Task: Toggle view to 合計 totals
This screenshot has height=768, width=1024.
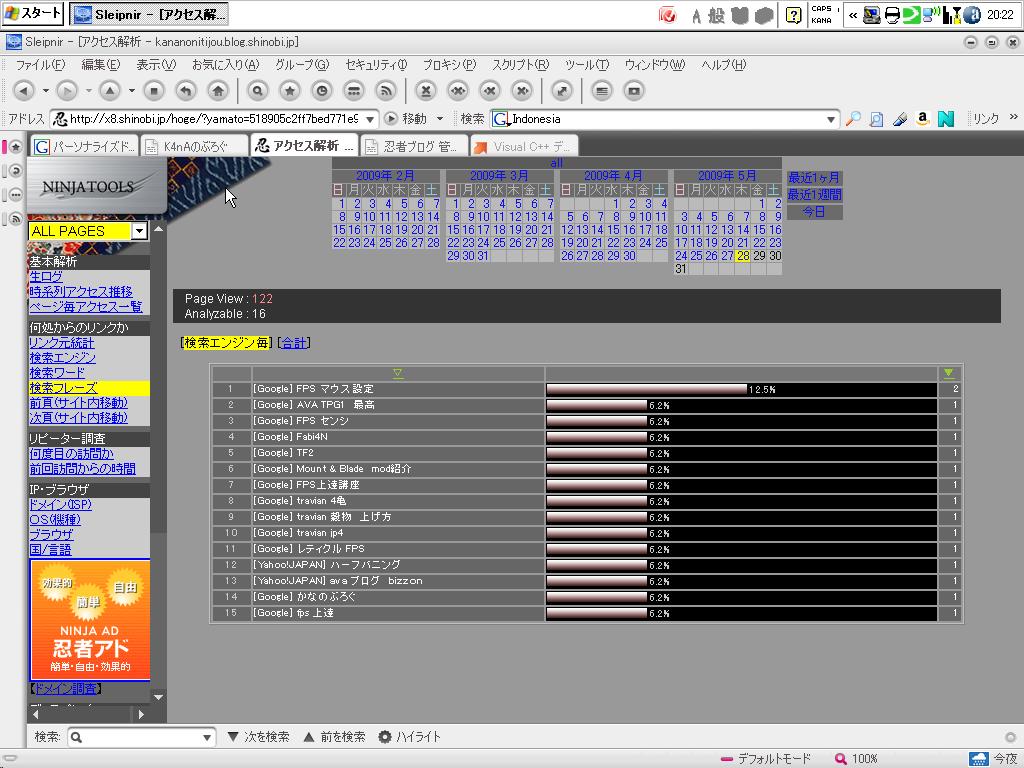Action: click(x=294, y=343)
